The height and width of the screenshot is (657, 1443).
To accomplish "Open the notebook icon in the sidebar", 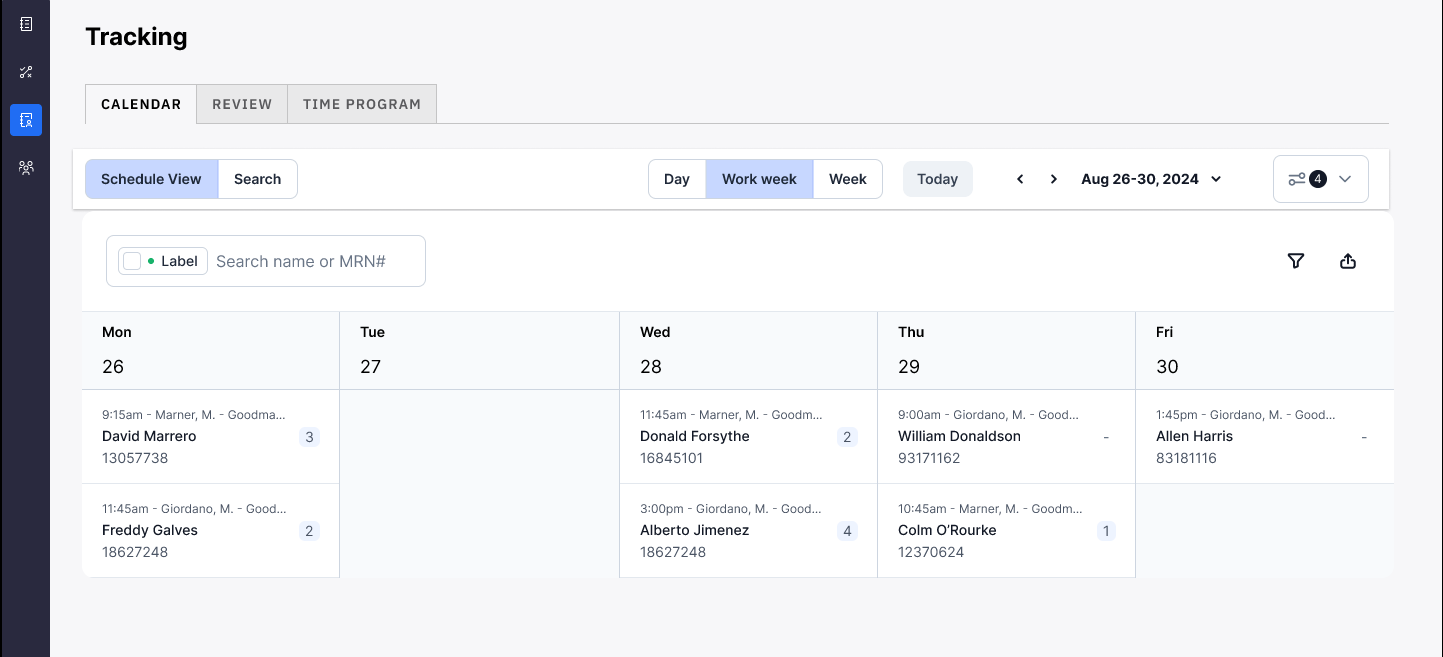I will pos(26,24).
